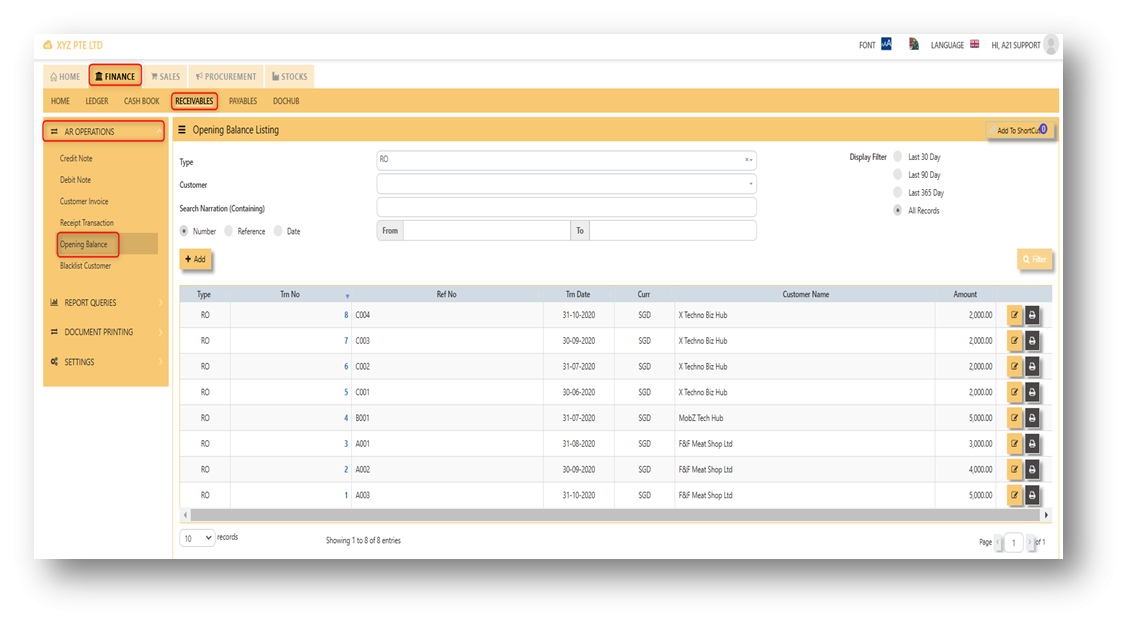Open Receipt Transaction in sidebar
Screen dimensions: 1129x625
(x=86, y=223)
